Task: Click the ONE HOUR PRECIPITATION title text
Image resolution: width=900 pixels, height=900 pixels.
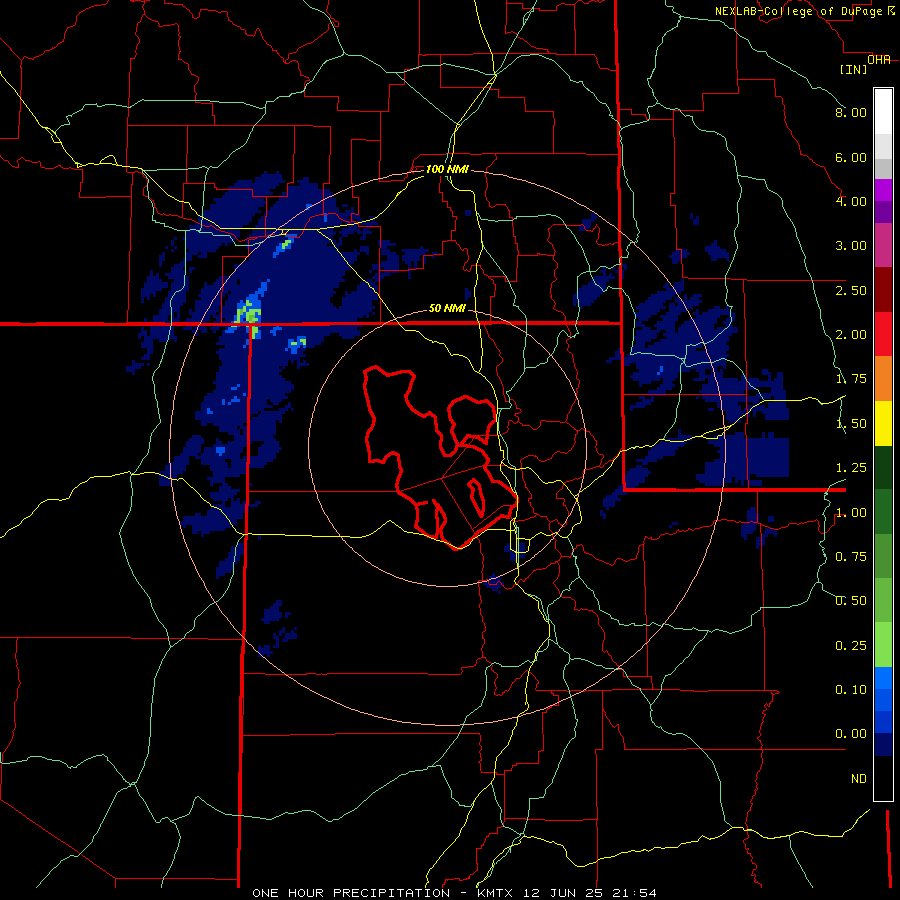Action: tap(351, 893)
